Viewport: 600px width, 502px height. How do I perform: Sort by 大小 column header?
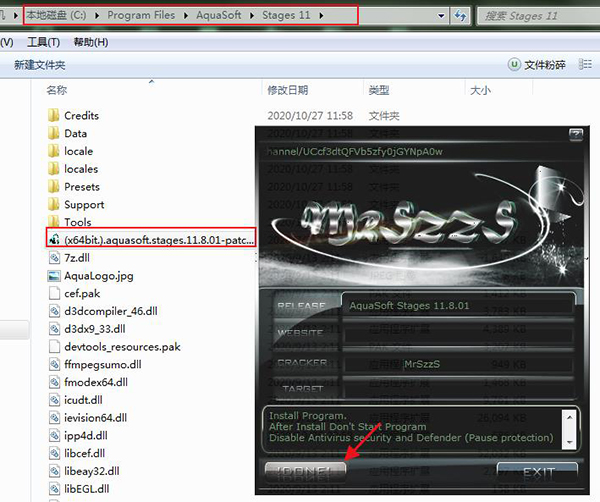(480, 90)
